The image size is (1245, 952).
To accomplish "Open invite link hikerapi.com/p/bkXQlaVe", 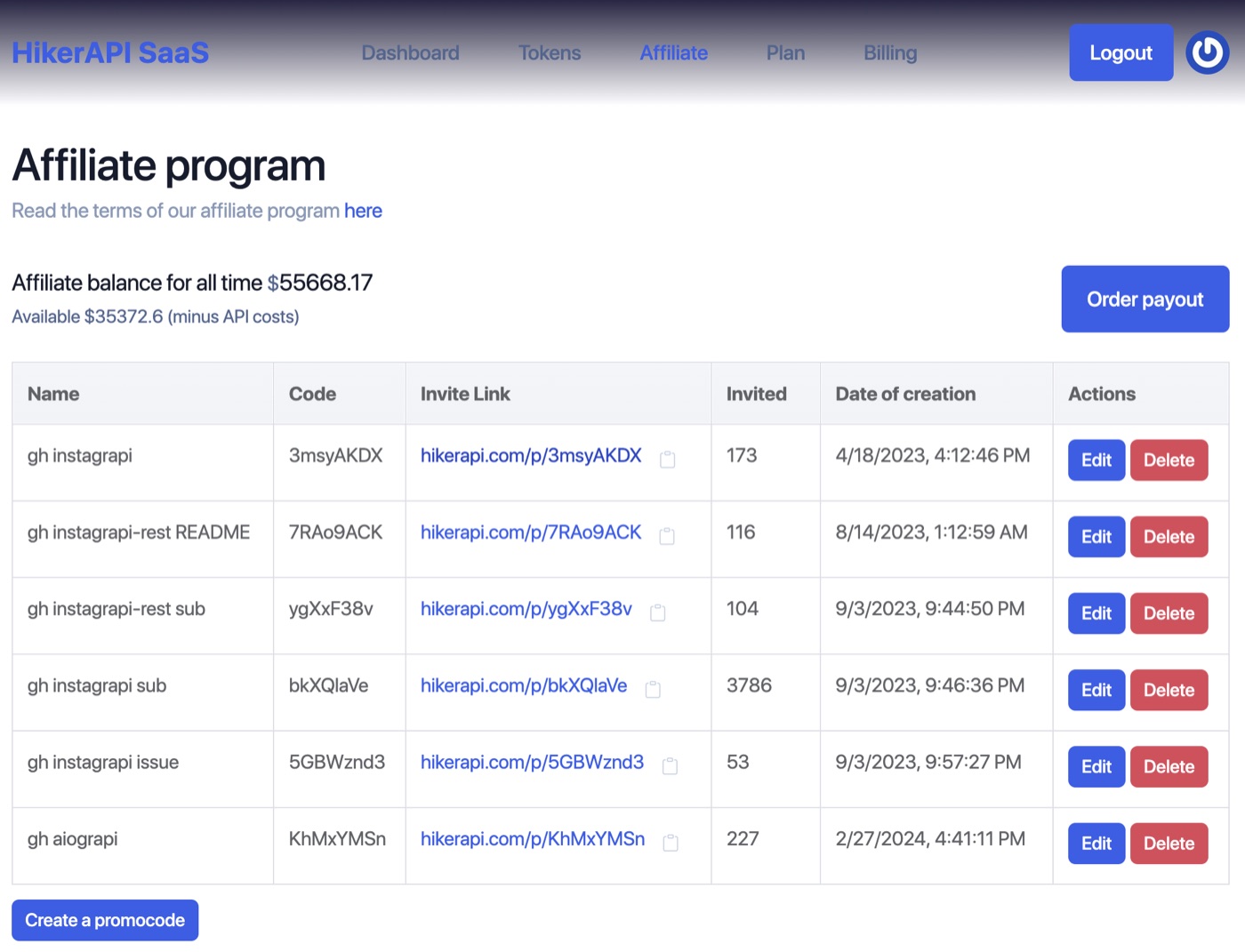I will click(524, 685).
